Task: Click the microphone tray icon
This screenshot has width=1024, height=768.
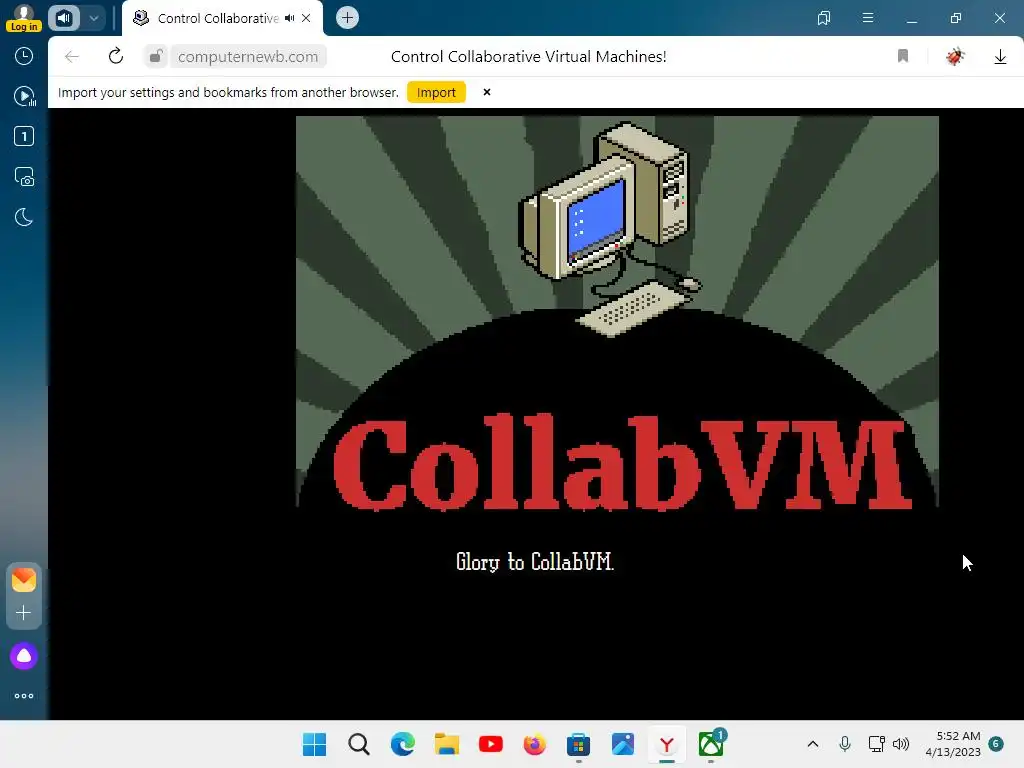Action: [x=844, y=744]
